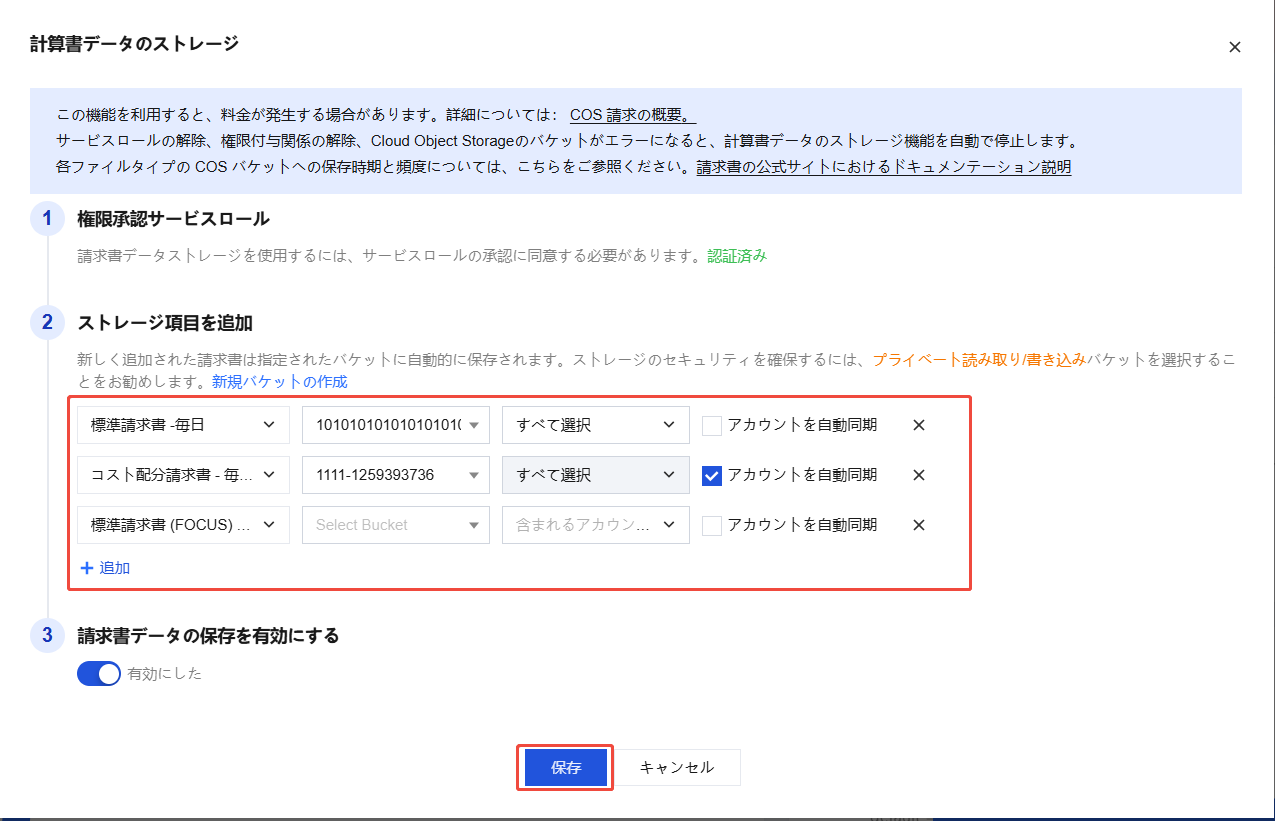Open the 標準請求書 (FOCUS) bill type dropdown
This screenshot has width=1275, height=821.
183,525
